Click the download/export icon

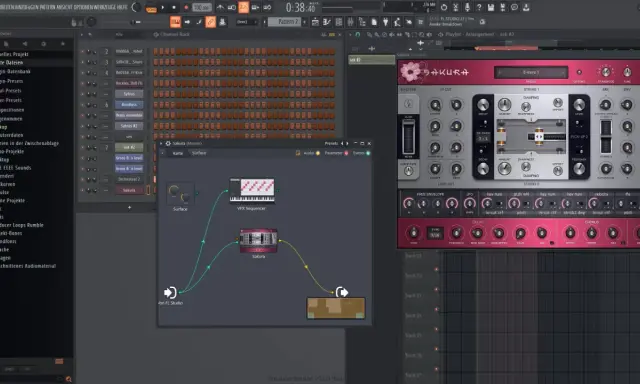(526, 7)
